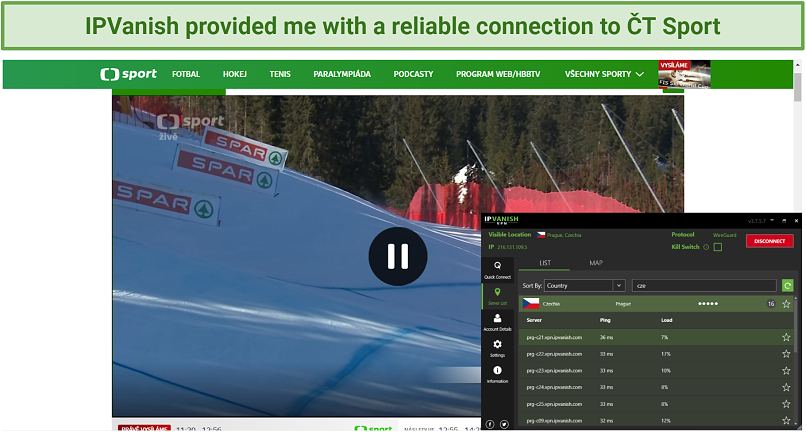Open the Hokej menu item
Viewport: 806px width, 432px height.
[235, 74]
